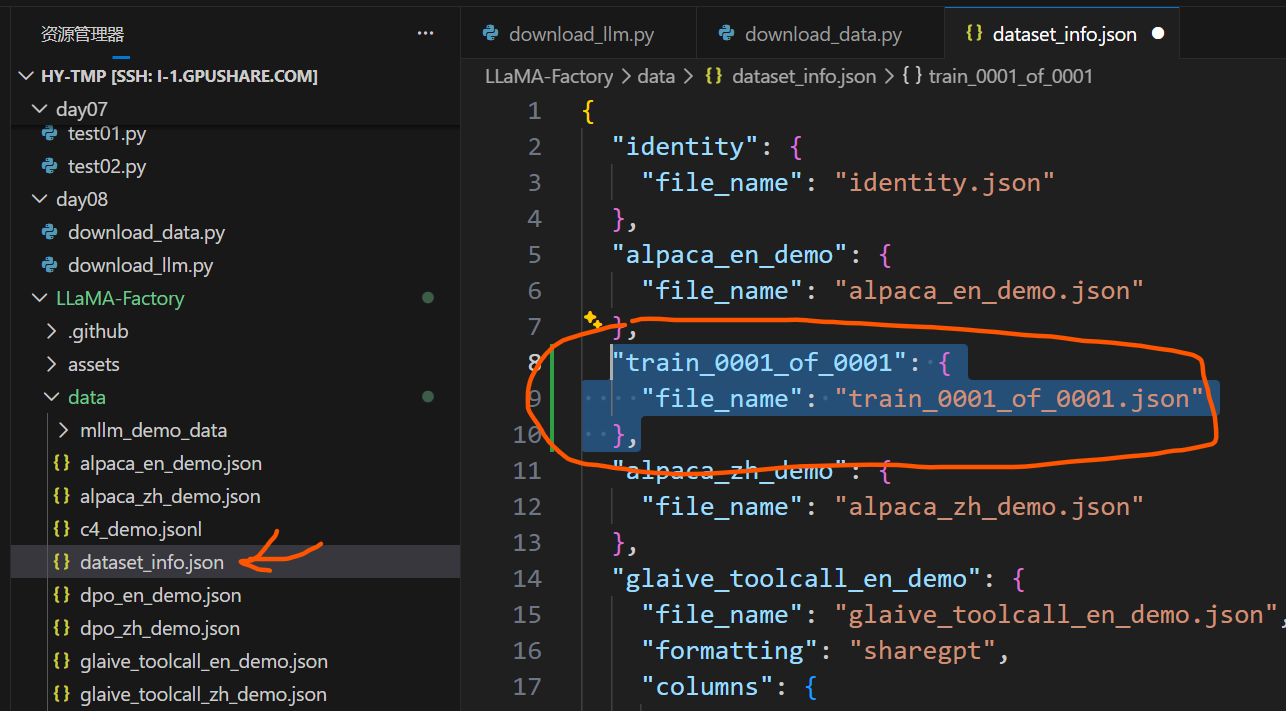Click "identity.json" value on line 3
Viewport: 1286px width, 711px height.
[x=945, y=183]
